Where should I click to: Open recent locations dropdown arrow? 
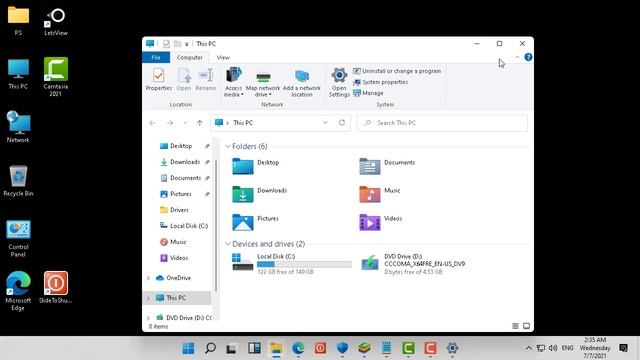[x=185, y=123]
